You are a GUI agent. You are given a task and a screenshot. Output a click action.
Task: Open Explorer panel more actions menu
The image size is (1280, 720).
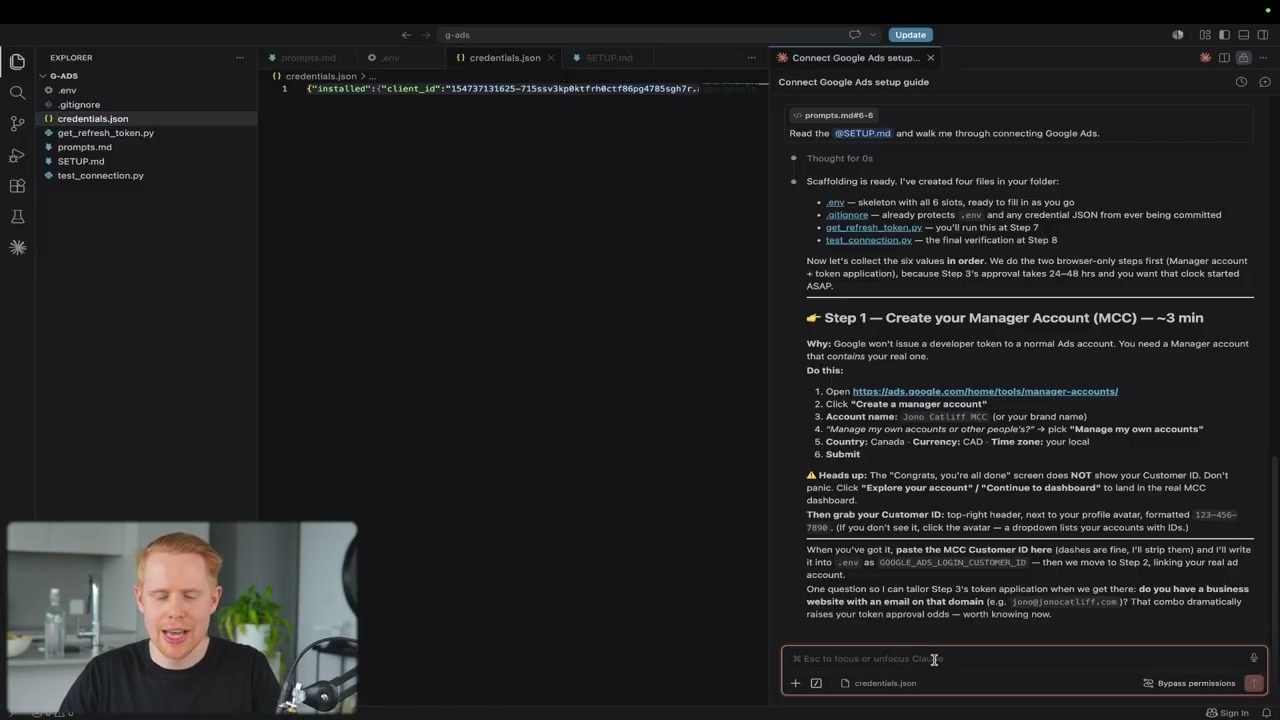239,58
